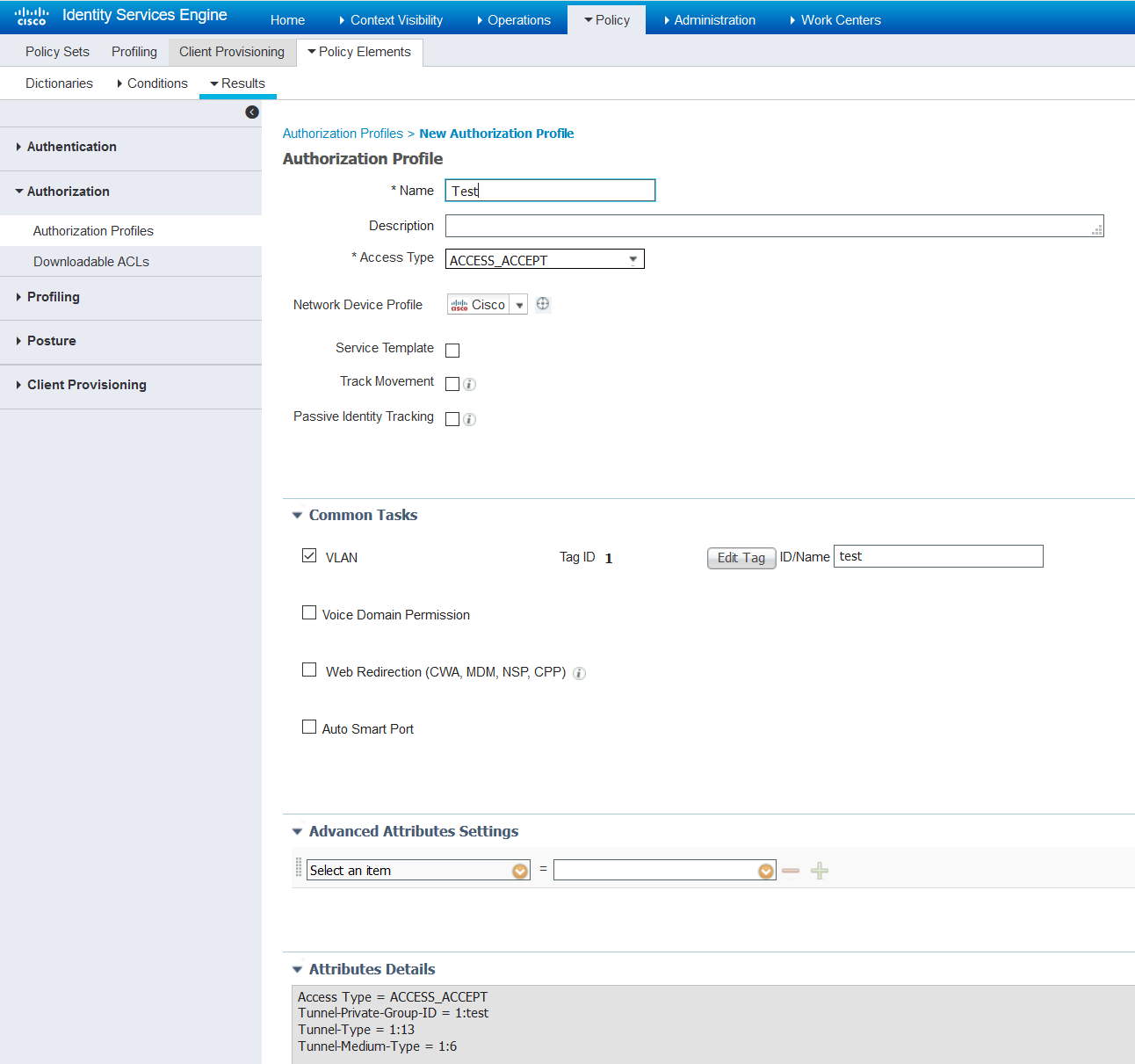Screen dimensions: 1135x1064
Task: Click the globe icon next to Network Device Profile
Action: tap(543, 303)
